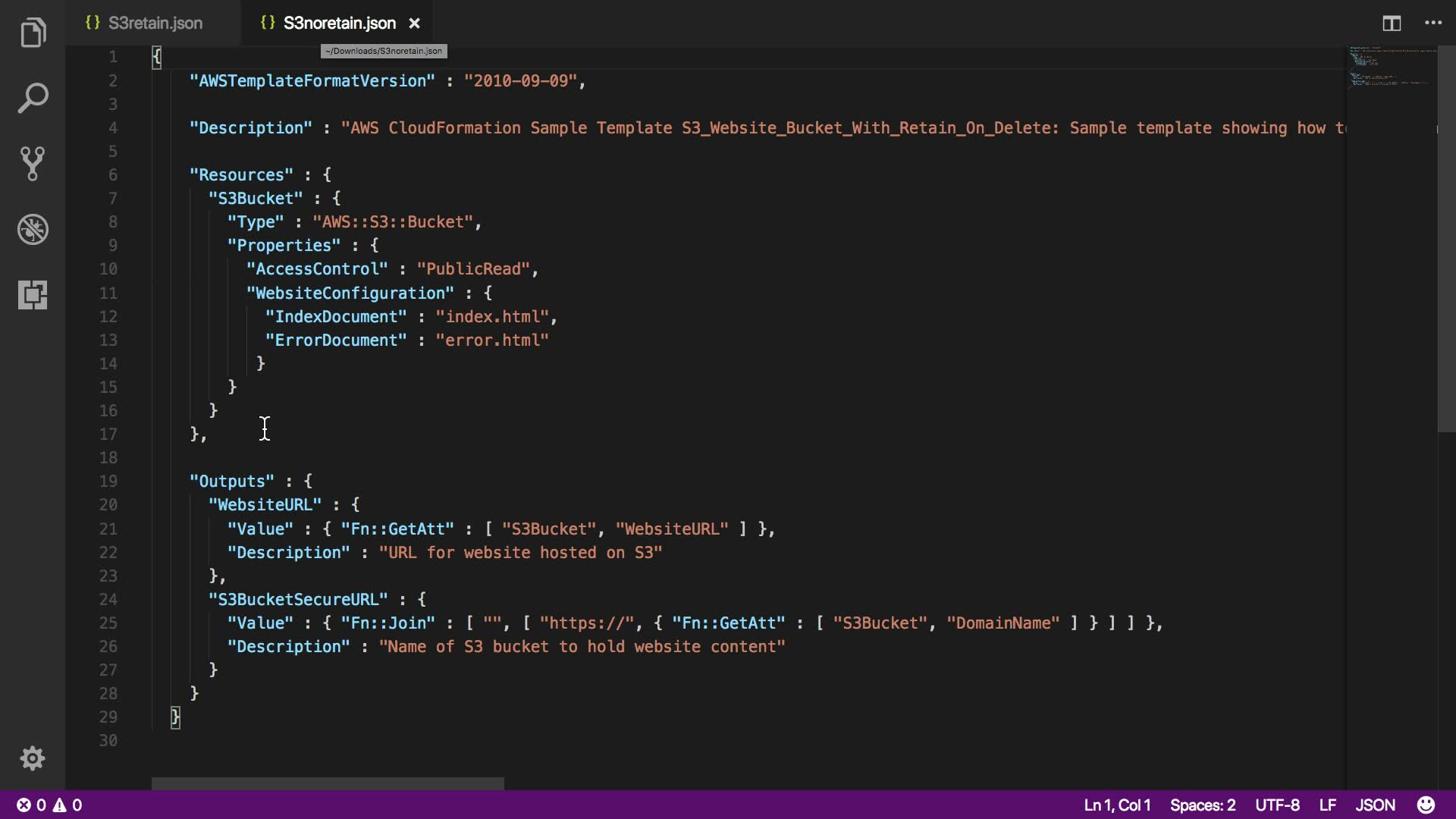Open the Search sidebar

click(33, 98)
